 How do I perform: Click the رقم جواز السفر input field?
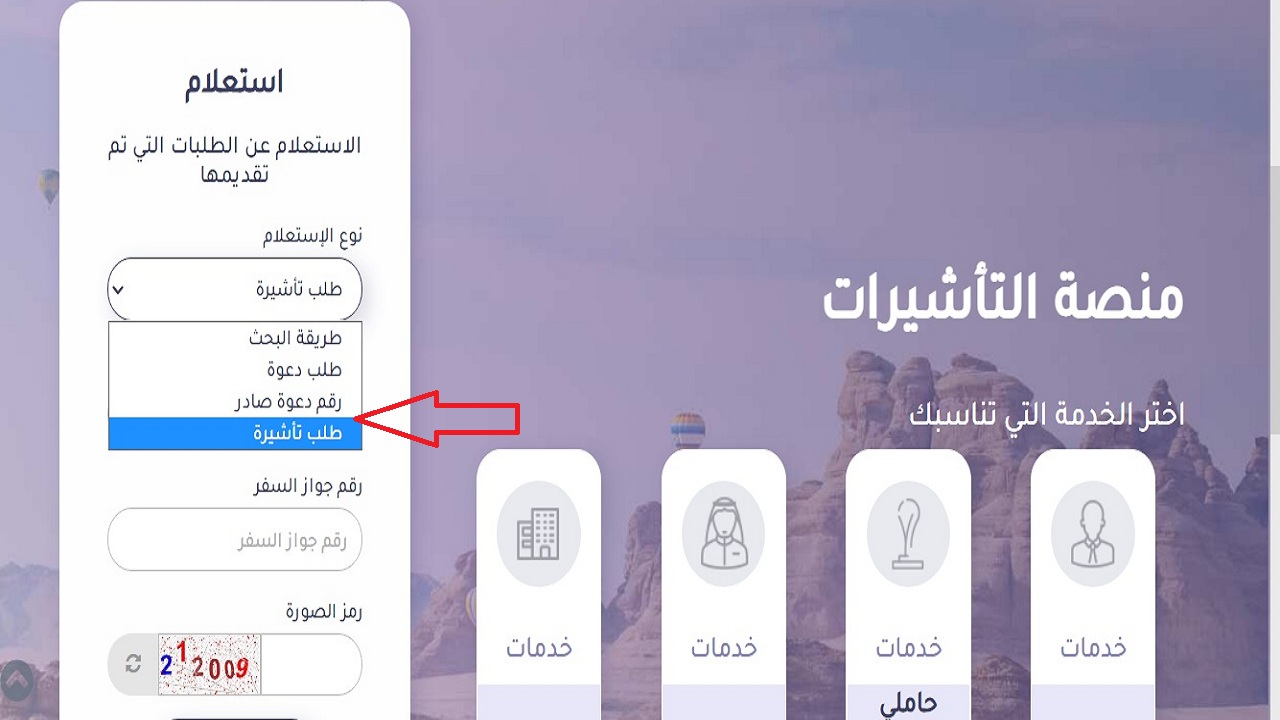234,539
